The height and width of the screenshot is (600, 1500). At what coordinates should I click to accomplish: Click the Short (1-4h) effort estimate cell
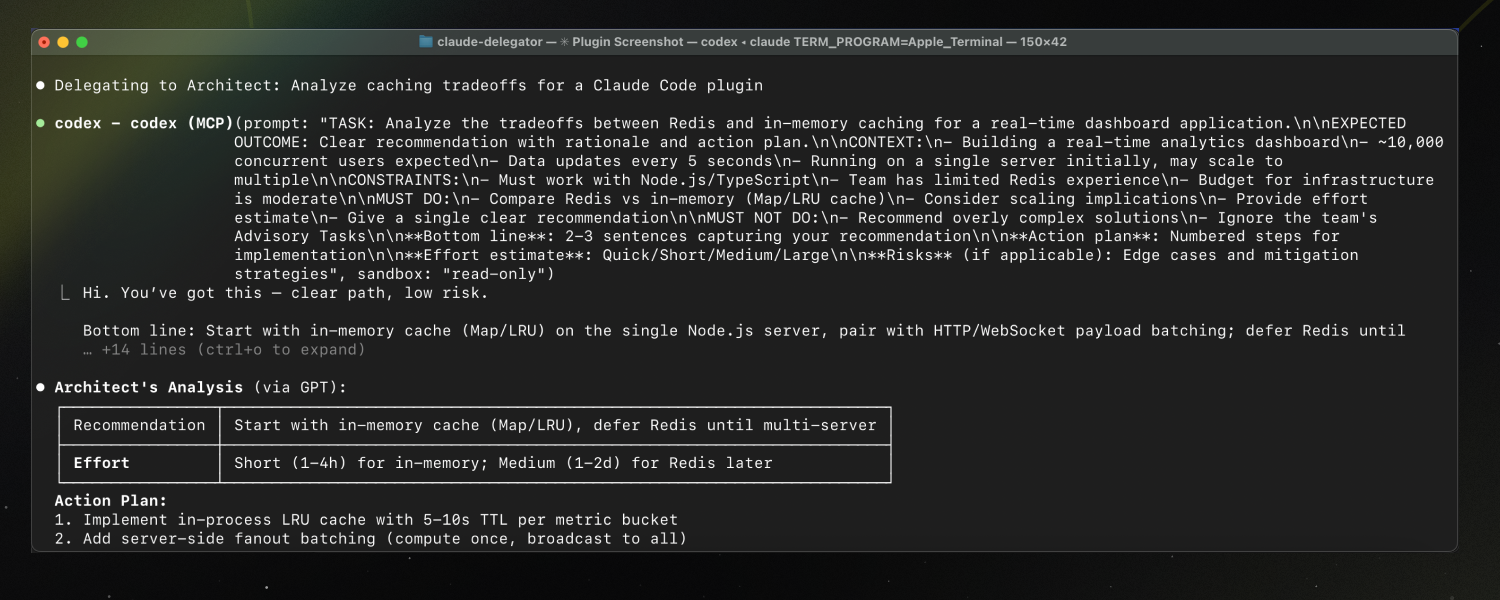click(503, 463)
